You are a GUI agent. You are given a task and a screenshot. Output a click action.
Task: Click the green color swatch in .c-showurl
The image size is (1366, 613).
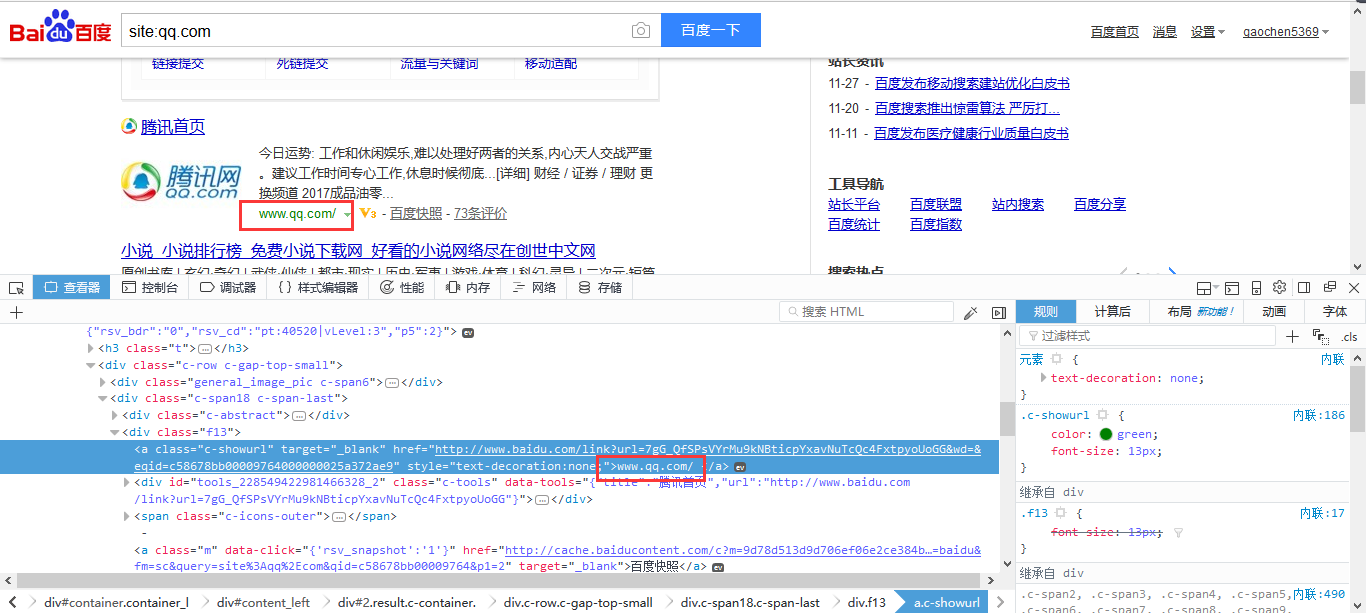click(1105, 434)
